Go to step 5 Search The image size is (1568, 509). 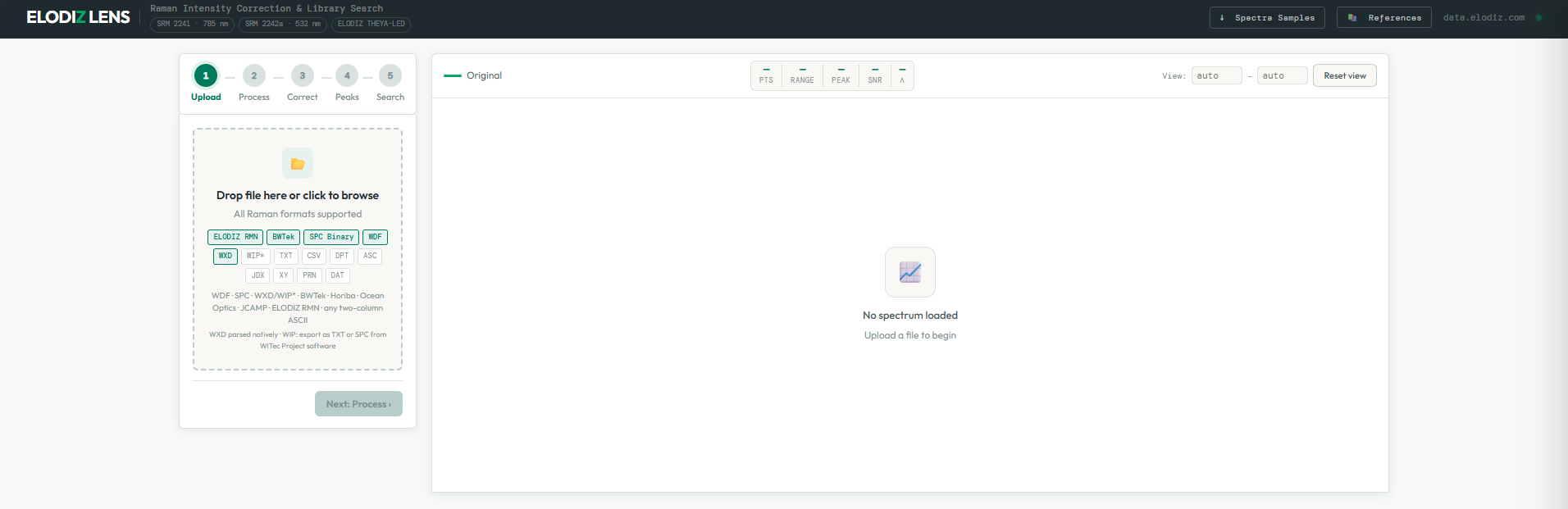[x=390, y=83]
